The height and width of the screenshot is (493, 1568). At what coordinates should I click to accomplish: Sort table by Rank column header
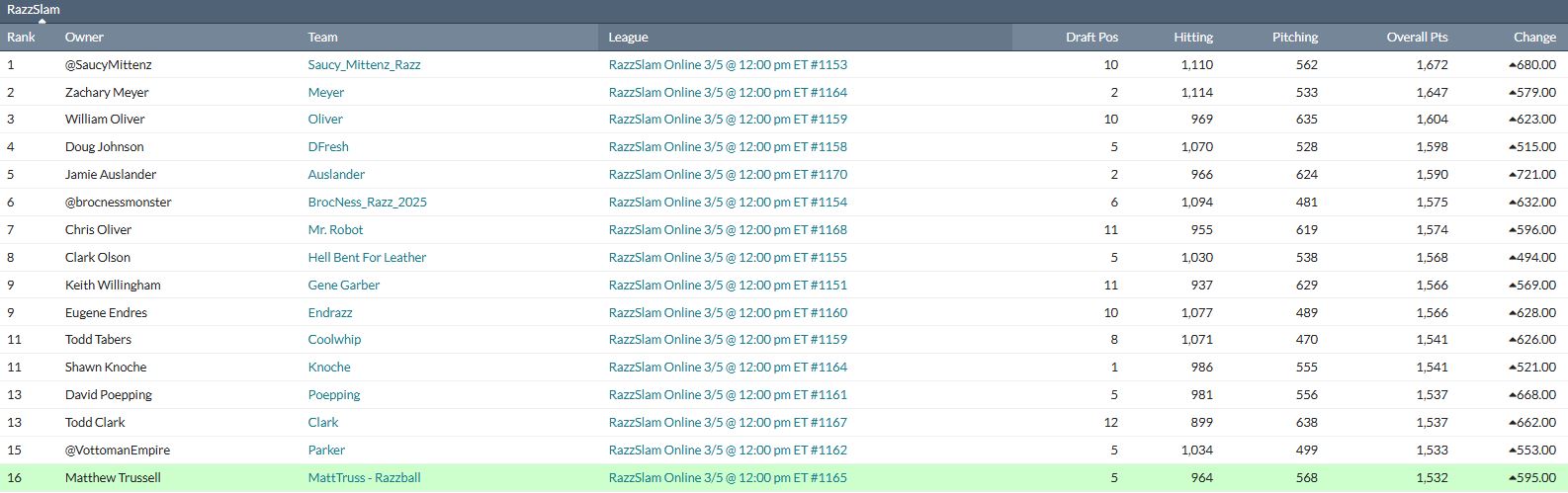(x=22, y=37)
